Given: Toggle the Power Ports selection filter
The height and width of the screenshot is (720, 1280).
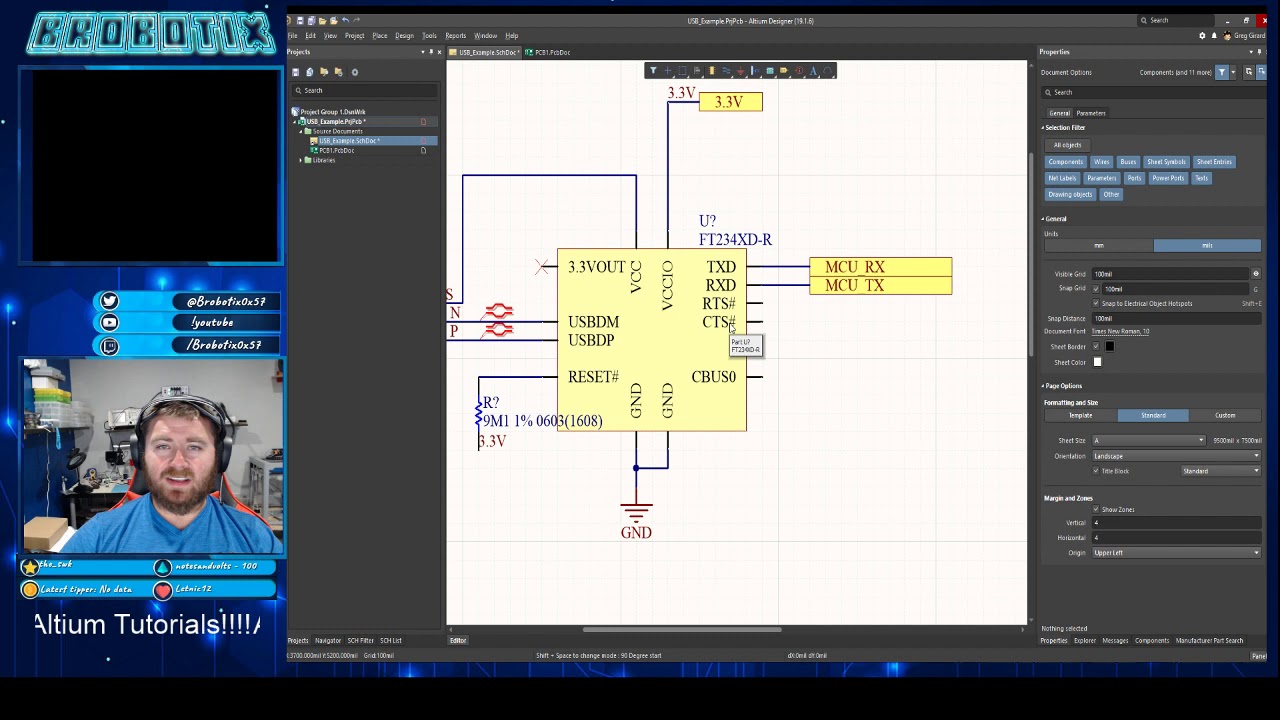Looking at the screenshot, I should coord(1167,178).
